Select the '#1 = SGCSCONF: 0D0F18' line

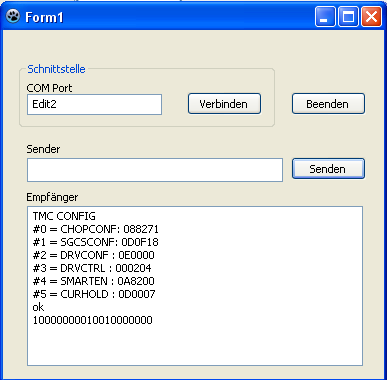point(95,242)
